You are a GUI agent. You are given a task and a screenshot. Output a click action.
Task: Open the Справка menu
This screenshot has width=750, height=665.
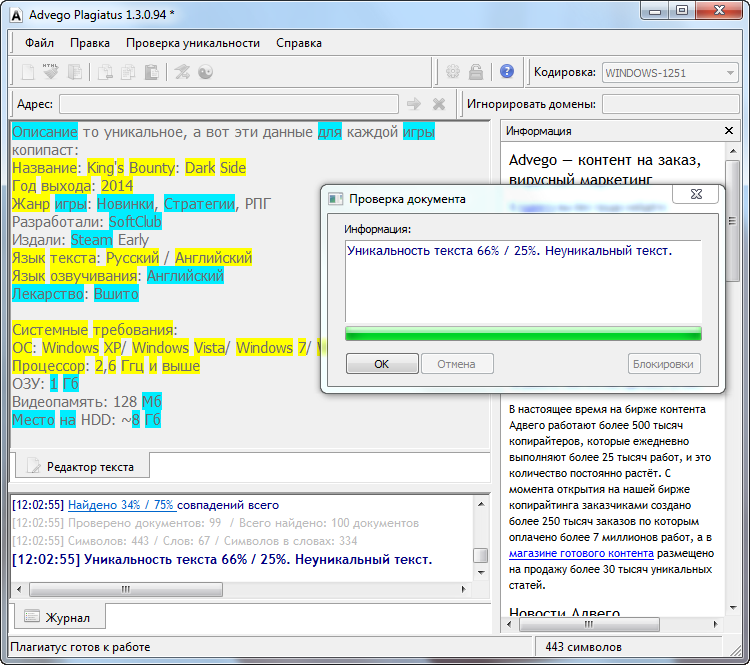299,43
